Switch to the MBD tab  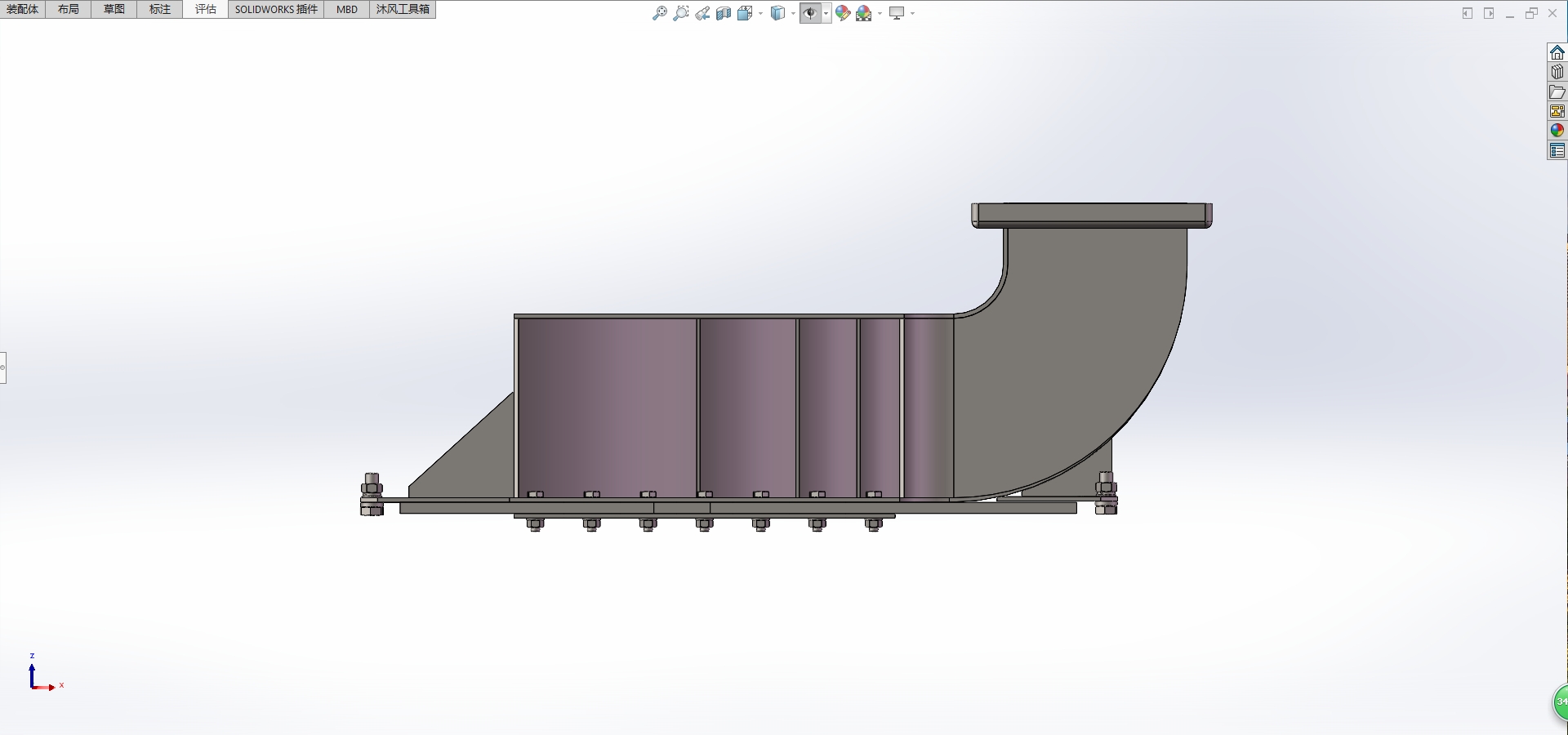pos(347,9)
